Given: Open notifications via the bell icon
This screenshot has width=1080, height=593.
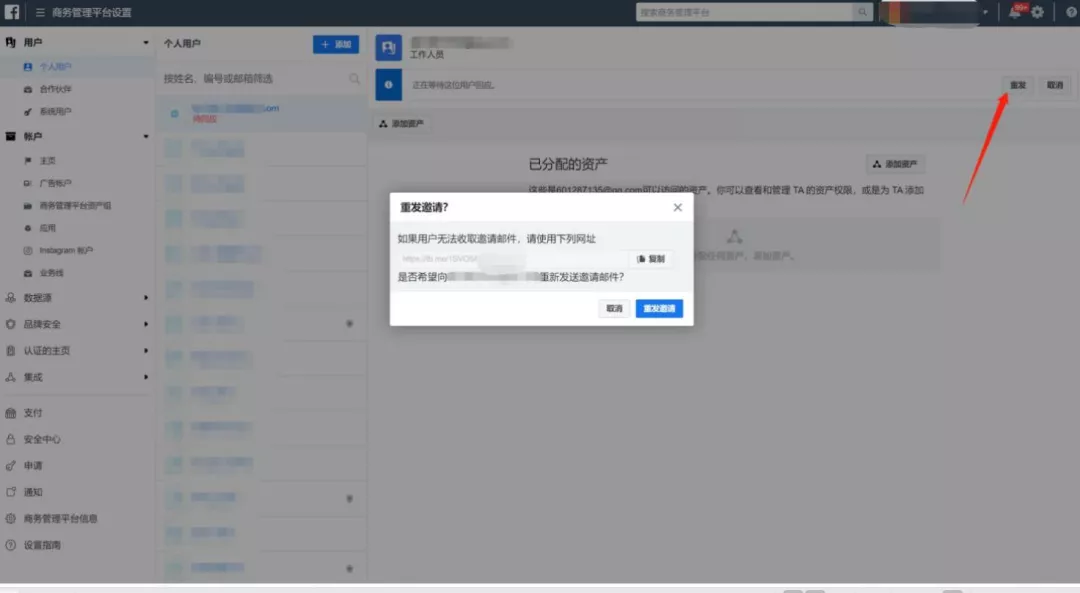Looking at the screenshot, I should point(1014,13).
